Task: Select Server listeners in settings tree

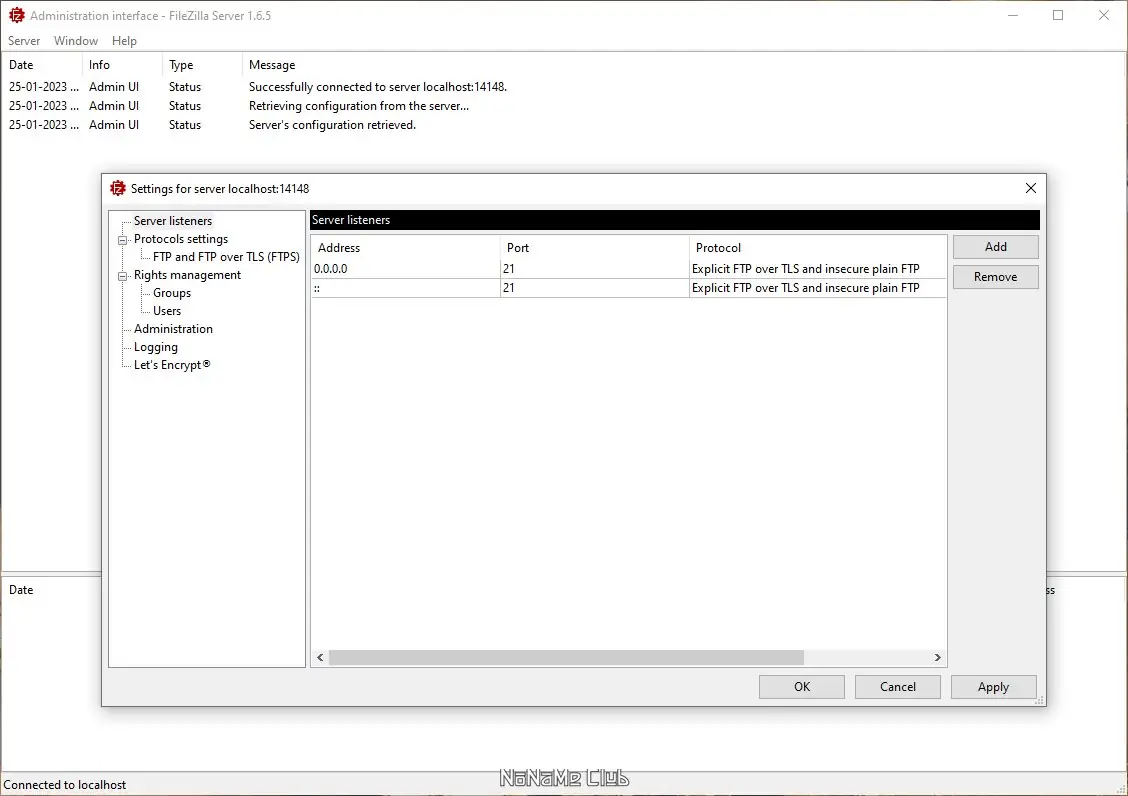Action: [x=173, y=221]
